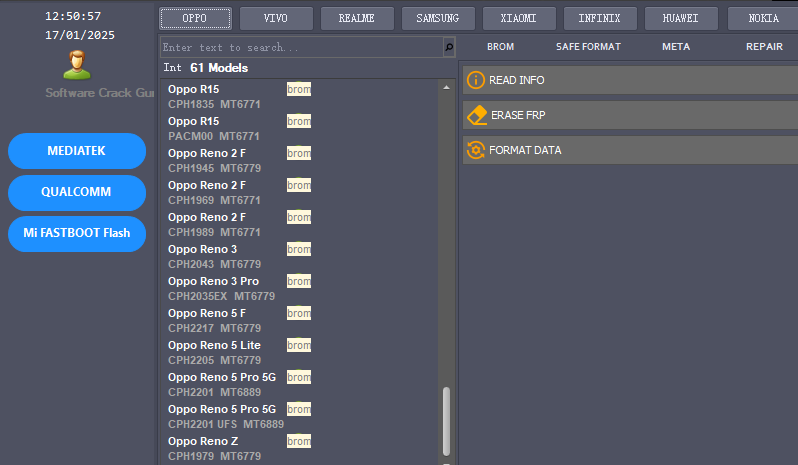Open Mi FASTBOOT Flash
Image resolution: width=798 pixels, height=465 pixels.
pos(77,234)
